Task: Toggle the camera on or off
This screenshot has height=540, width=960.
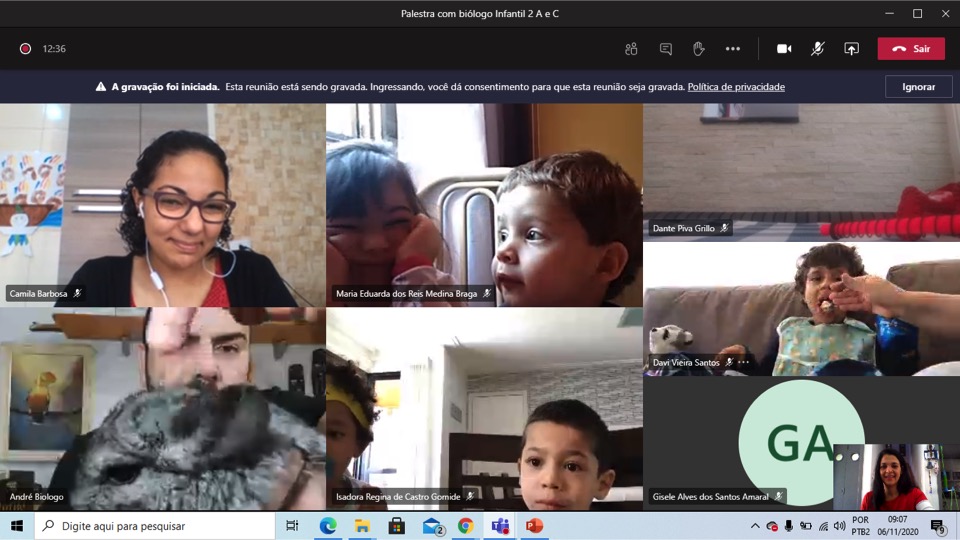Action: click(784, 49)
